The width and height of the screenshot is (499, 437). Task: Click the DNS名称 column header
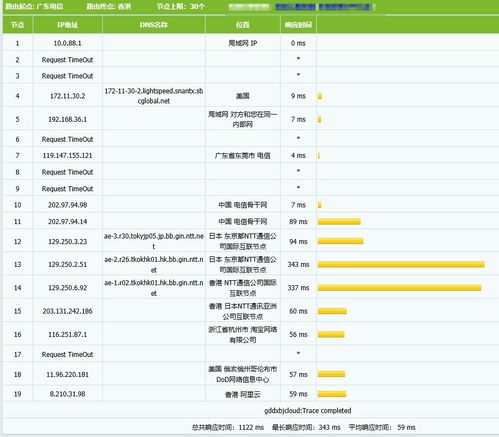tap(154, 25)
